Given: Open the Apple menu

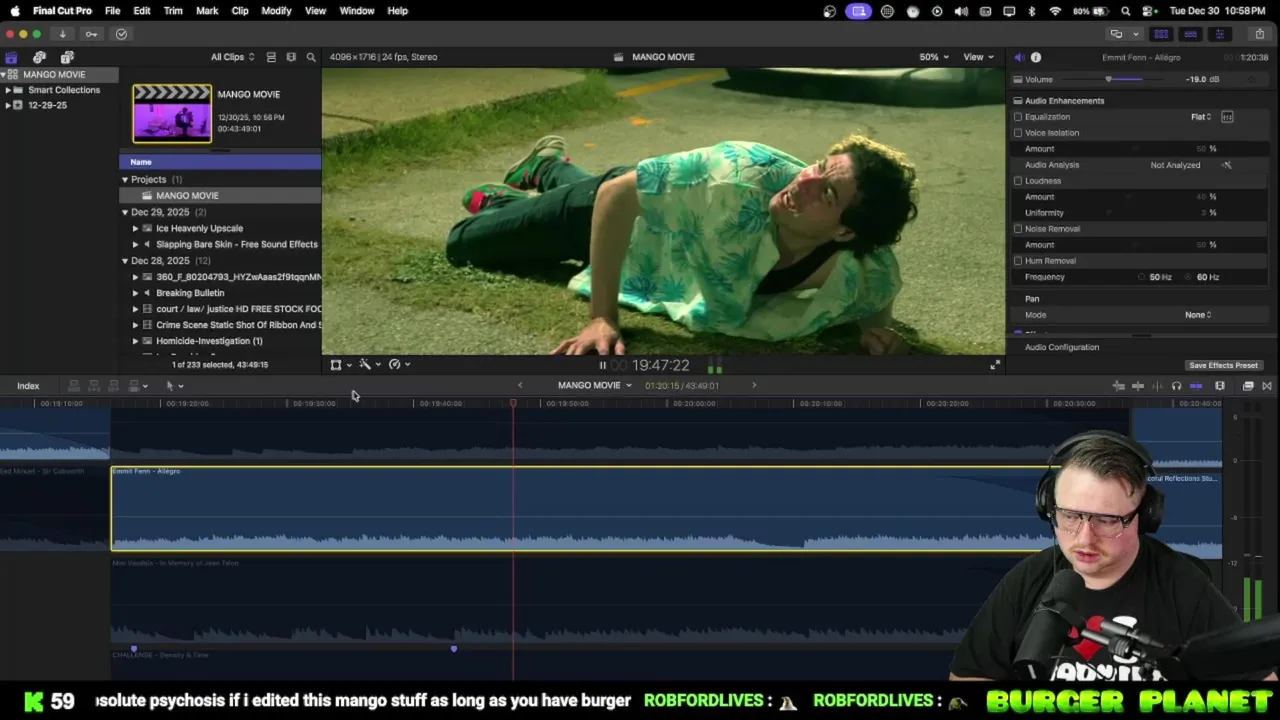Looking at the screenshot, I should 15,11.
